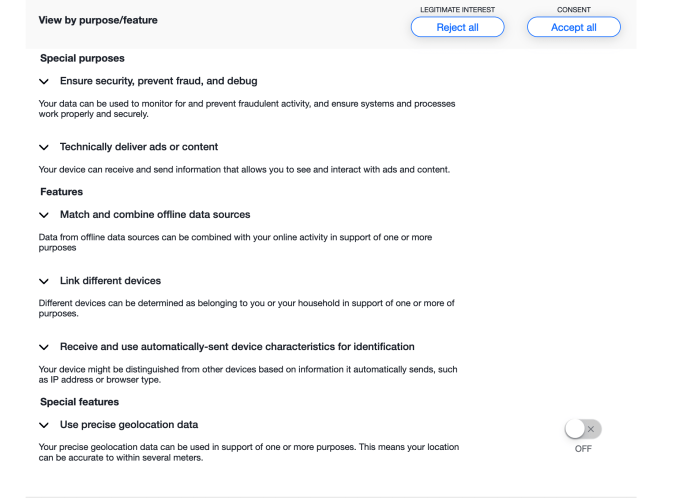Collapse chevron for Match and combine offline data
679x500 pixels.
tap(44, 215)
